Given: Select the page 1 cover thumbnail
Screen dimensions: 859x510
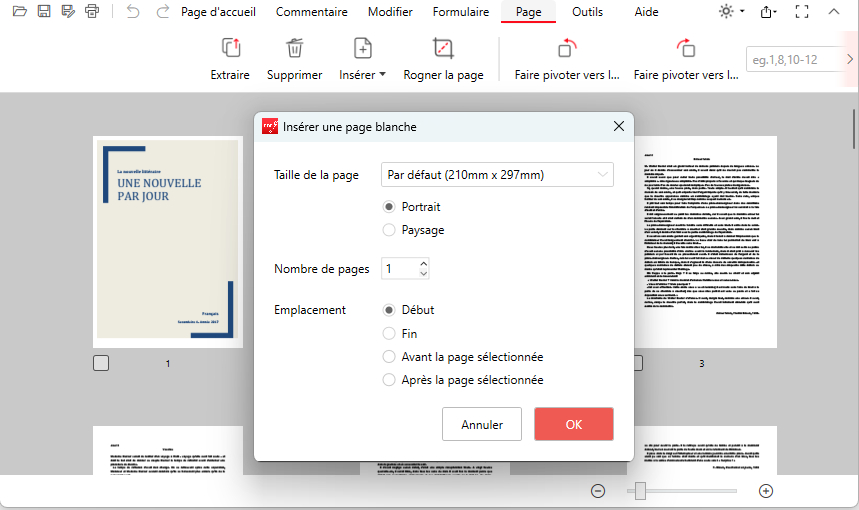Looking at the screenshot, I should (x=168, y=242).
